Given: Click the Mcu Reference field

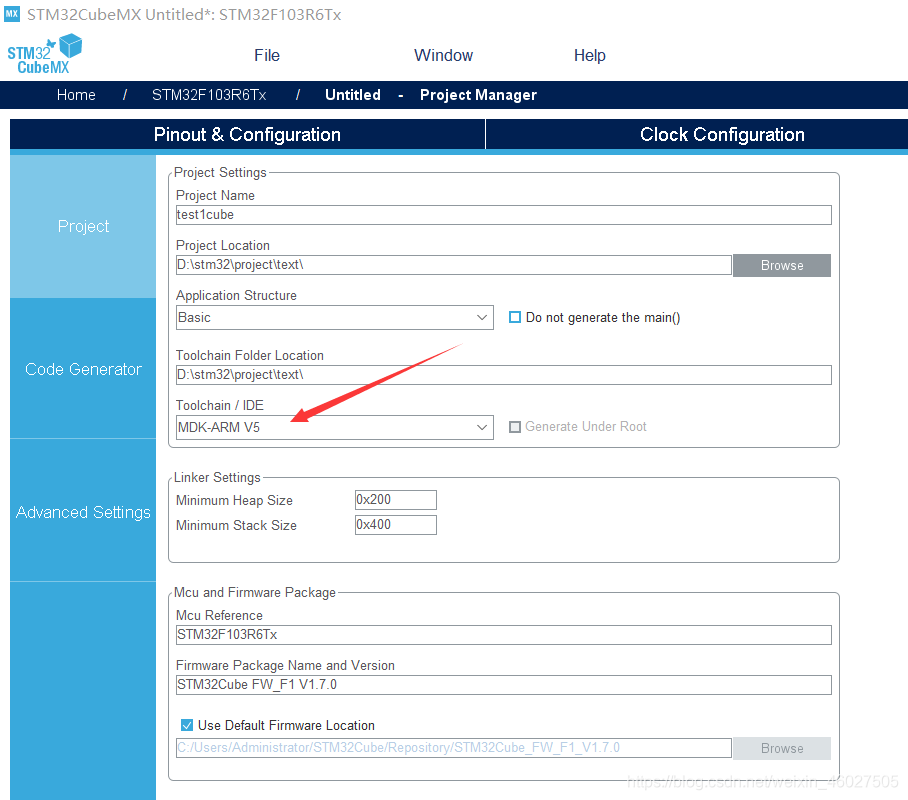Looking at the screenshot, I should (x=503, y=635).
